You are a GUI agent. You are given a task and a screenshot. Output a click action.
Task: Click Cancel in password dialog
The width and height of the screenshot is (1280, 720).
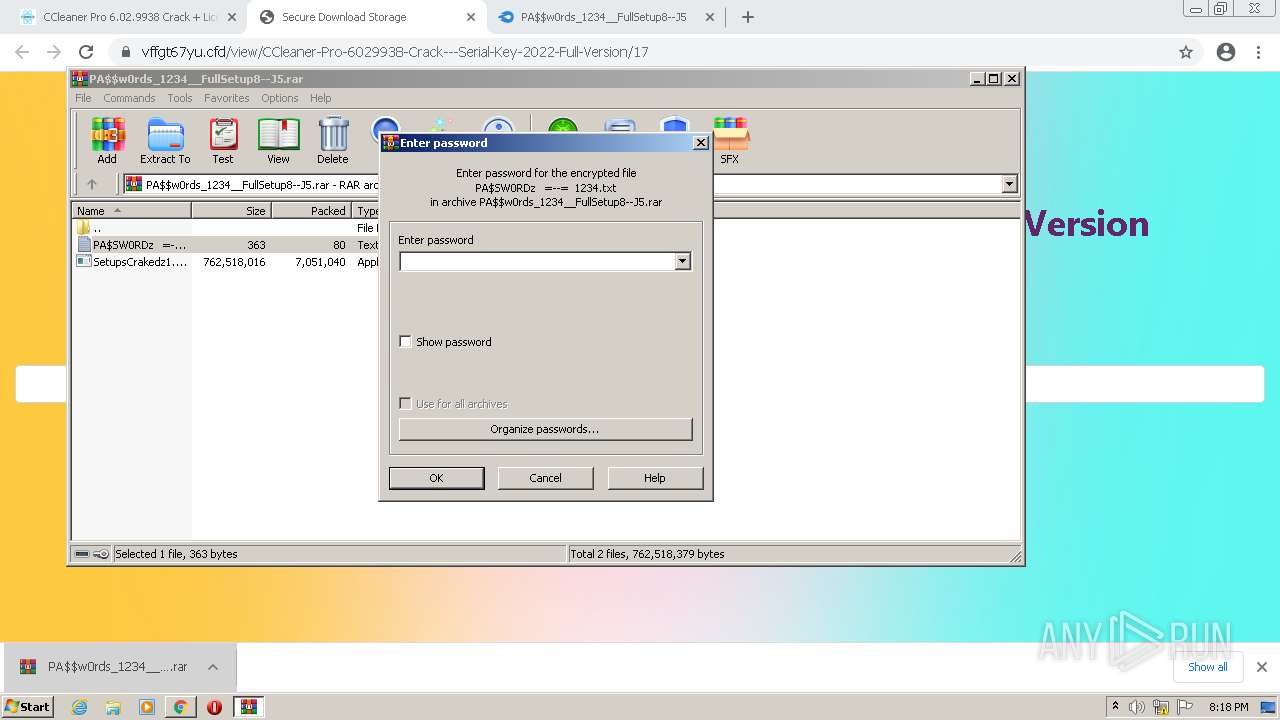click(545, 478)
